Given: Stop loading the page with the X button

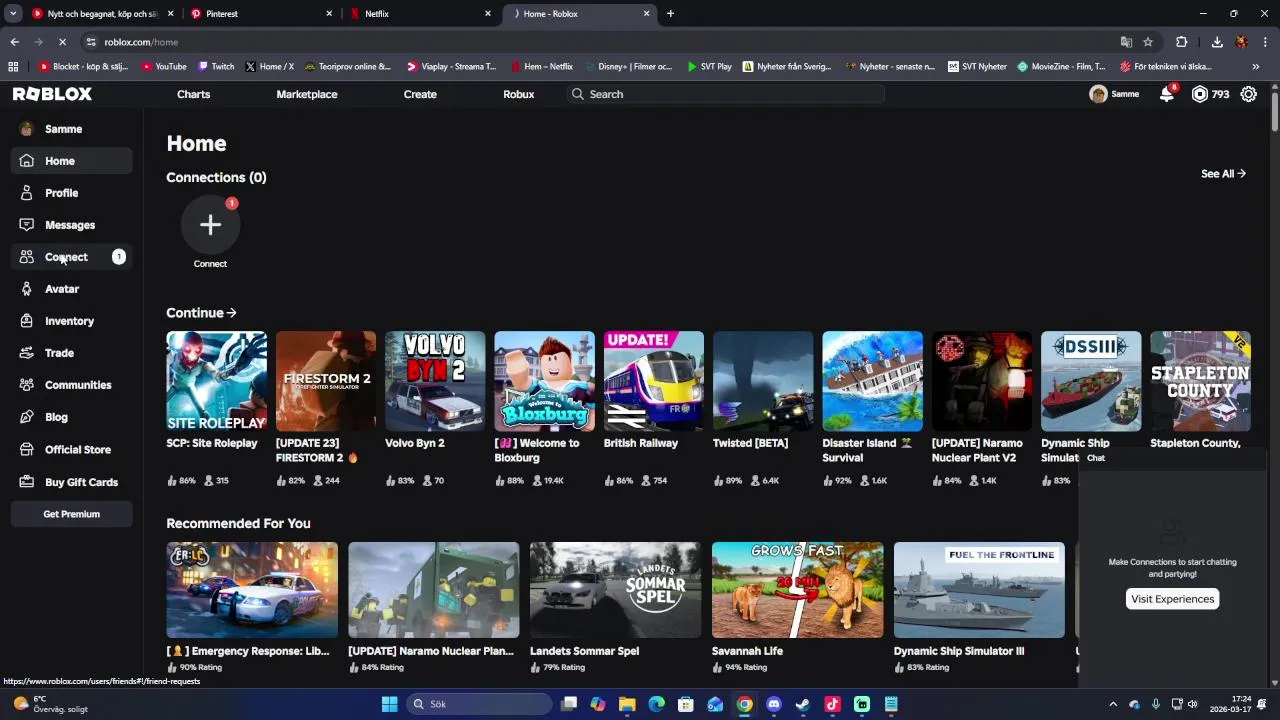Looking at the screenshot, I should pos(62,42).
